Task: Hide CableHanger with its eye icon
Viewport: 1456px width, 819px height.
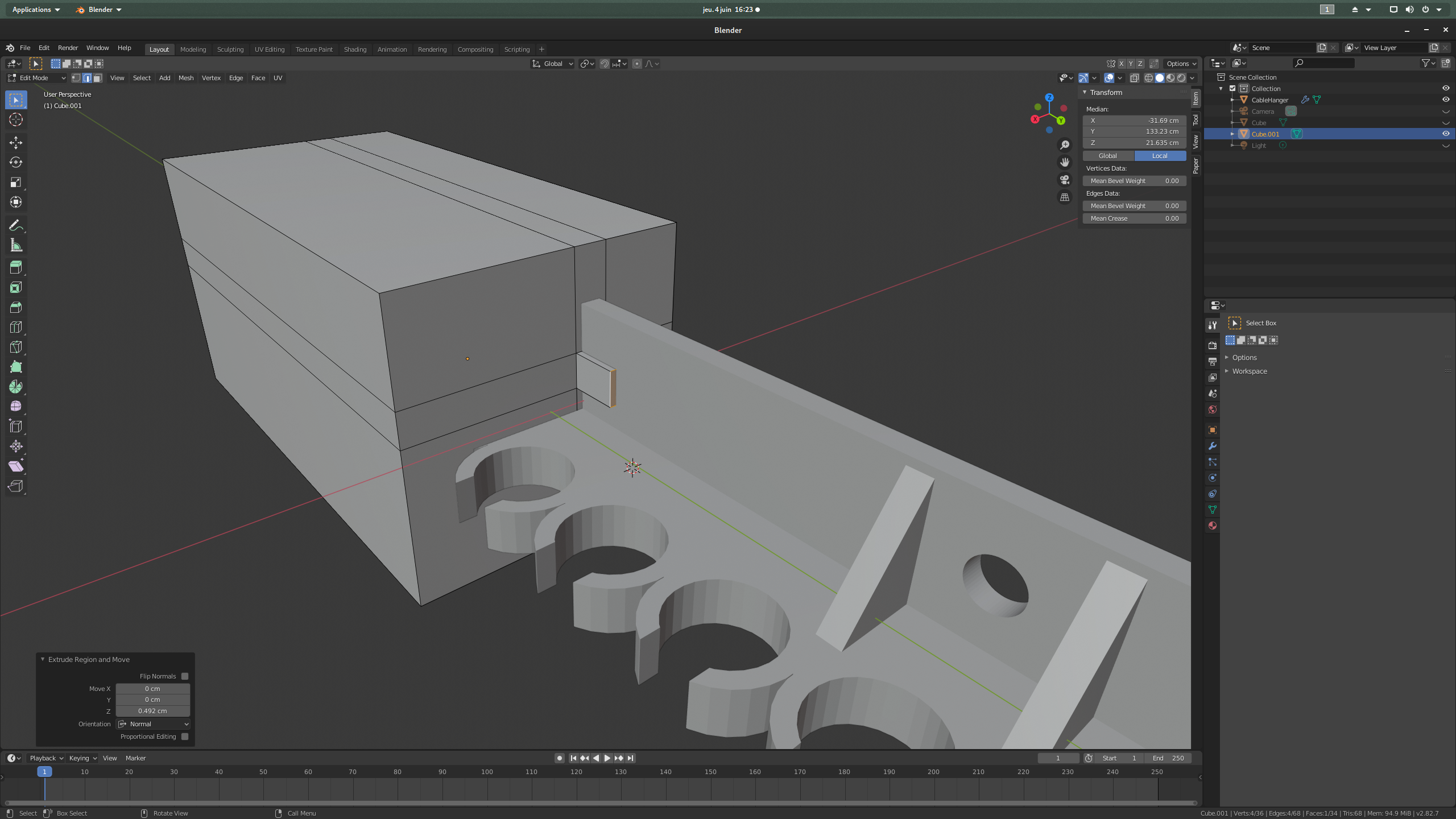Action: [1445, 100]
